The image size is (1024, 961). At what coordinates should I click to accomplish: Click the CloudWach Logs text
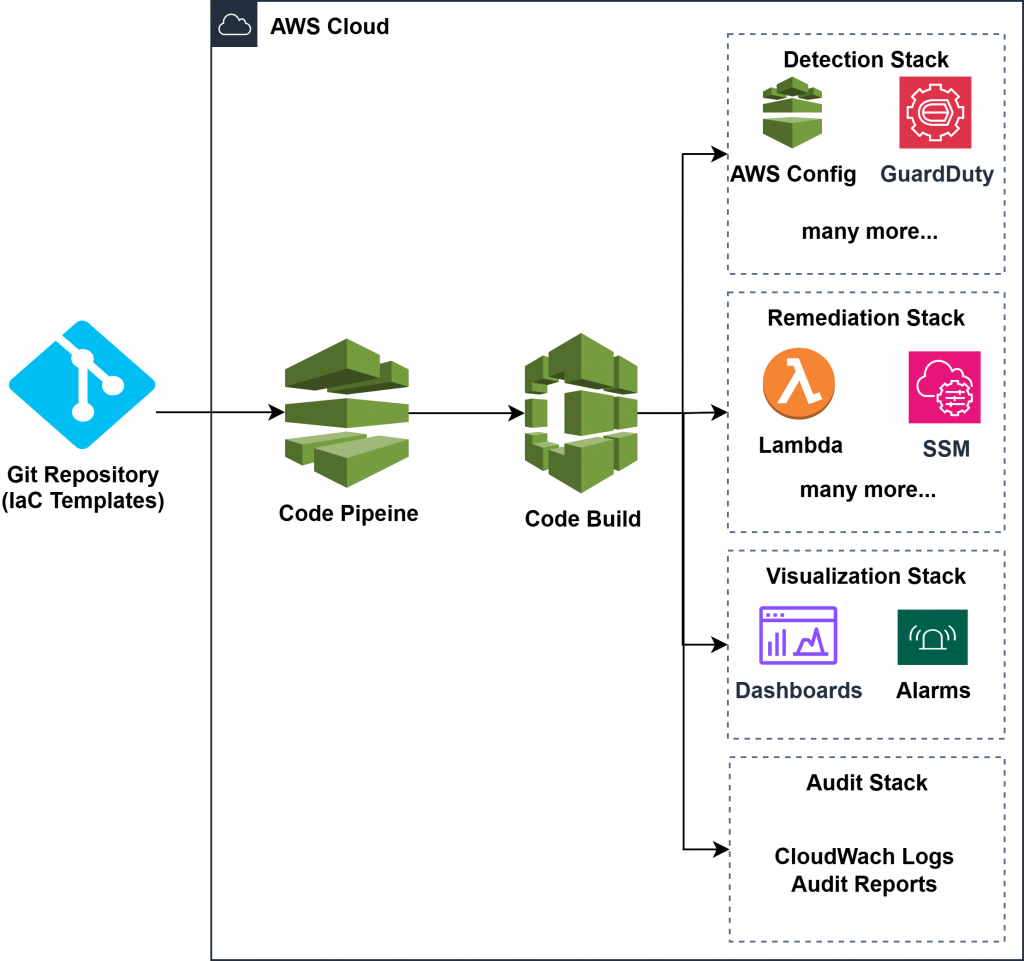pyautogui.click(x=864, y=857)
